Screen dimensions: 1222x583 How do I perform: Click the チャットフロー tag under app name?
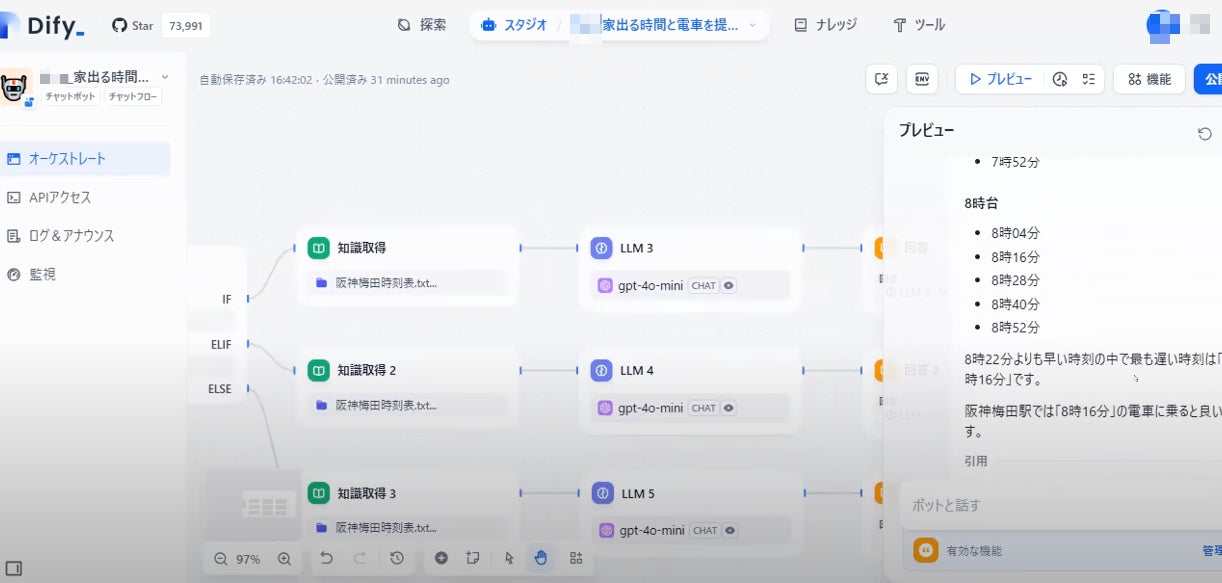tap(131, 97)
